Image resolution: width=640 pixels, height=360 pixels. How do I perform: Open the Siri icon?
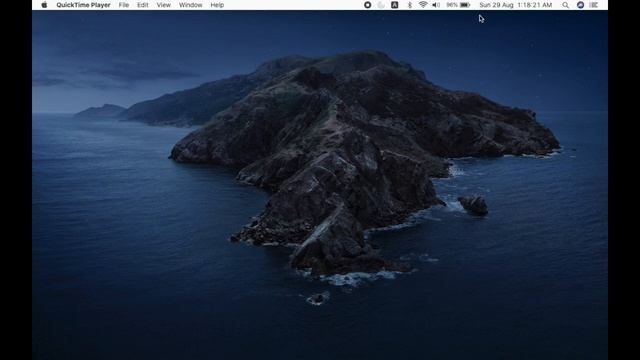tap(580, 5)
